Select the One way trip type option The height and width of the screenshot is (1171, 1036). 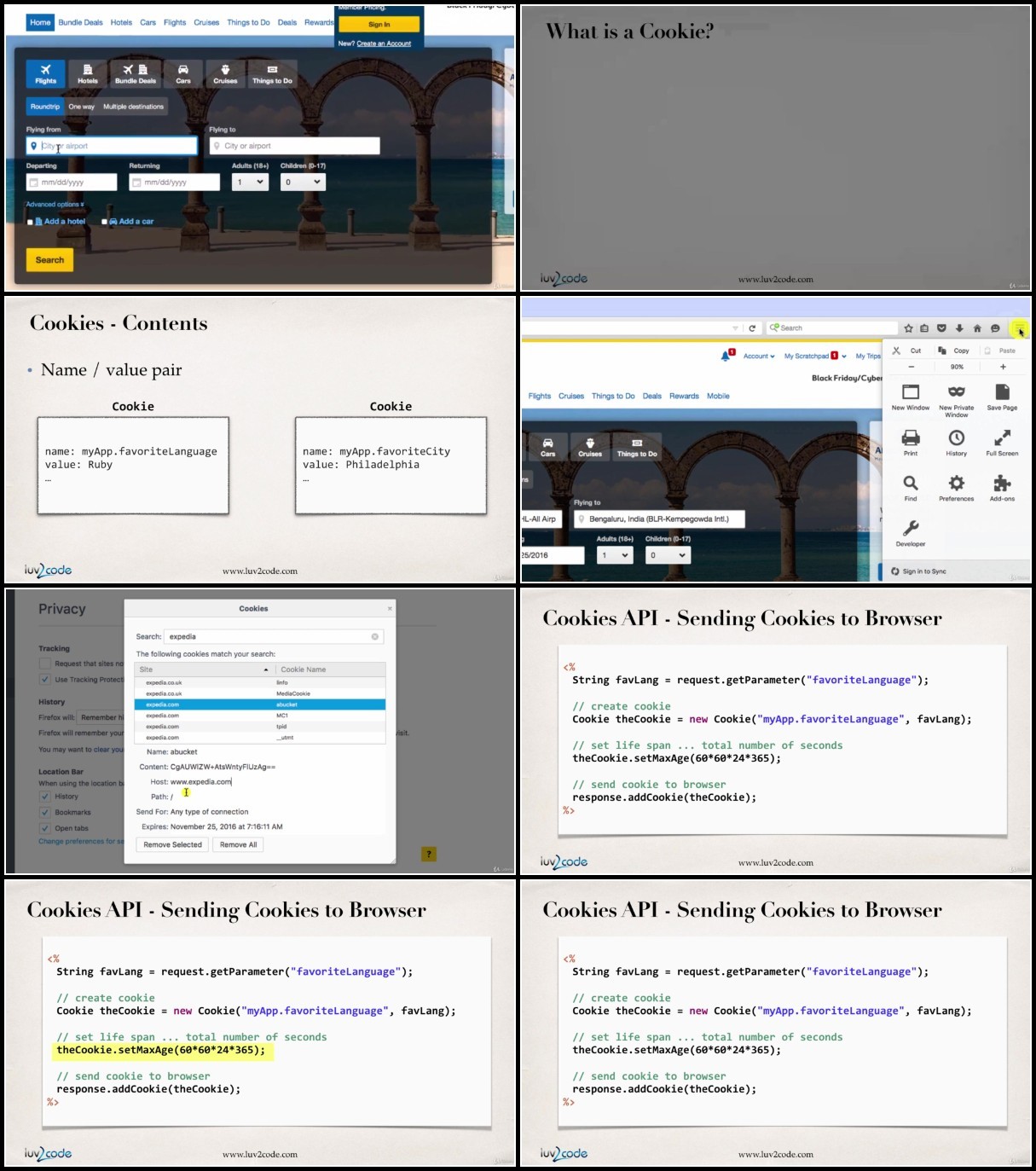[82, 107]
